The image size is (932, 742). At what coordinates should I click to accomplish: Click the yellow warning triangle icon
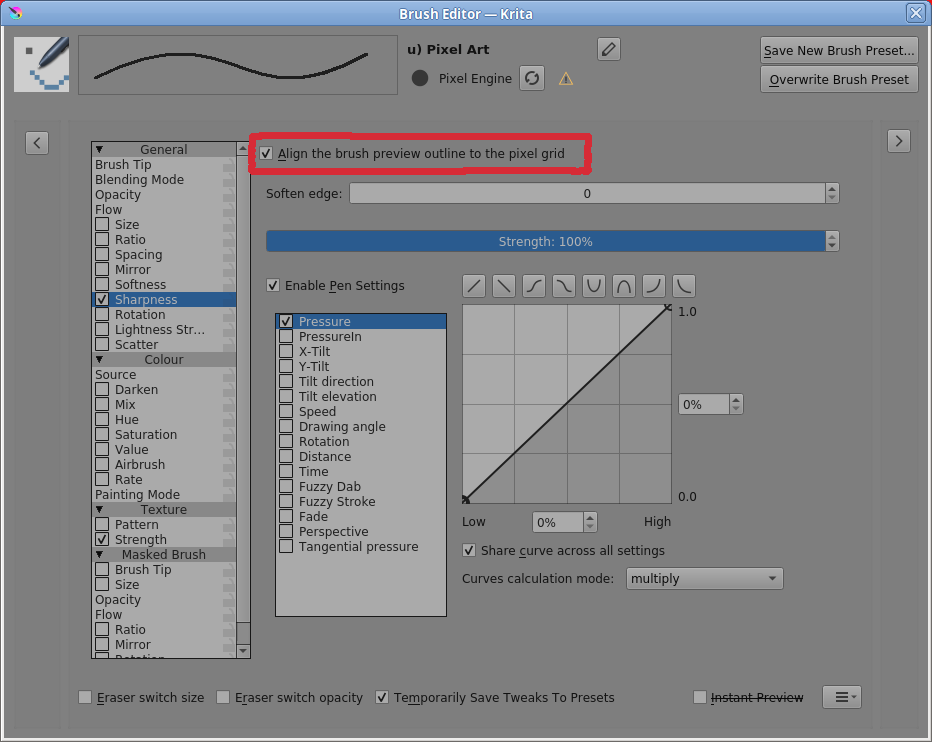click(566, 78)
